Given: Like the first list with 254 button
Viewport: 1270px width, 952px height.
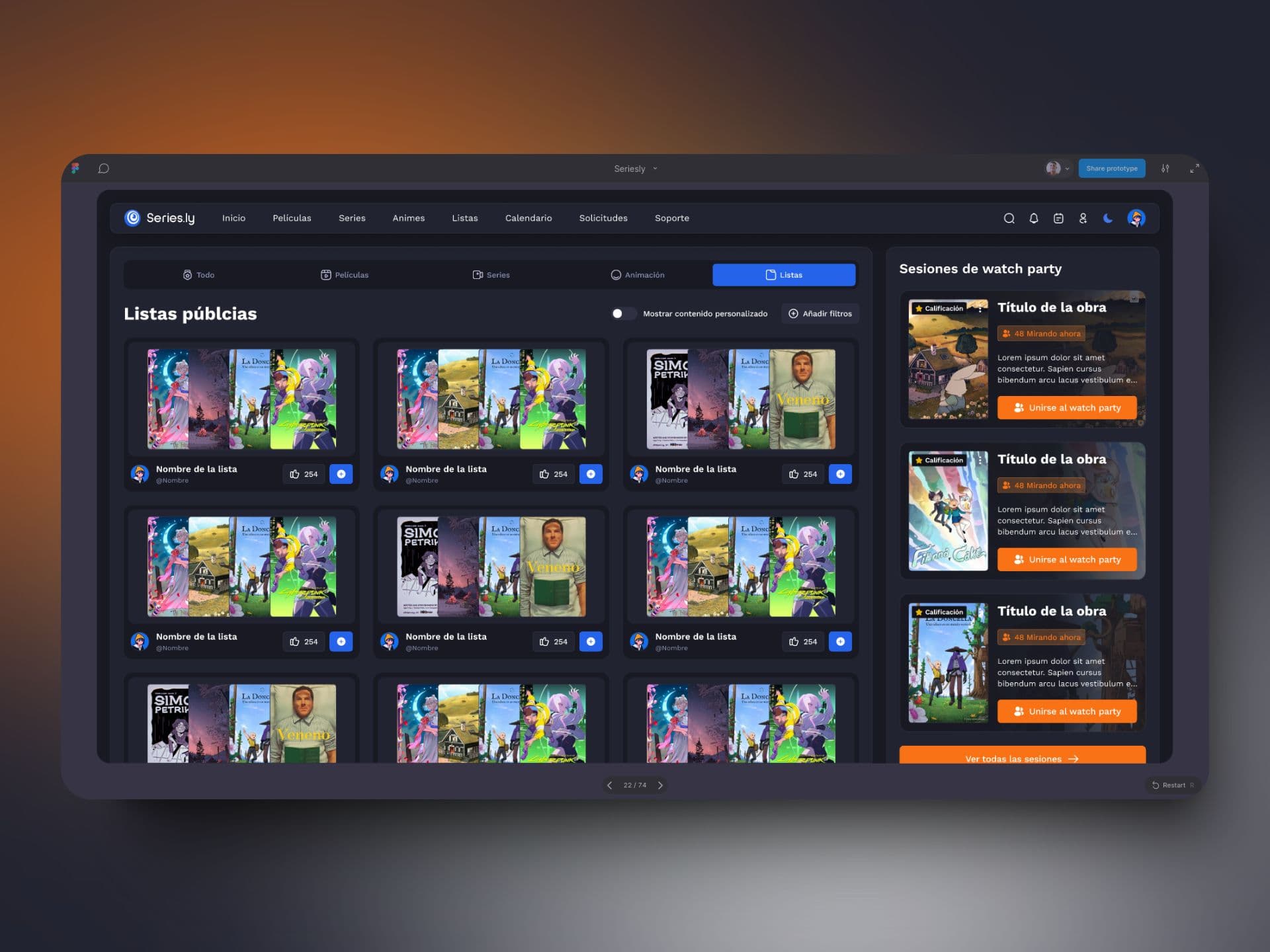Looking at the screenshot, I should click(304, 474).
